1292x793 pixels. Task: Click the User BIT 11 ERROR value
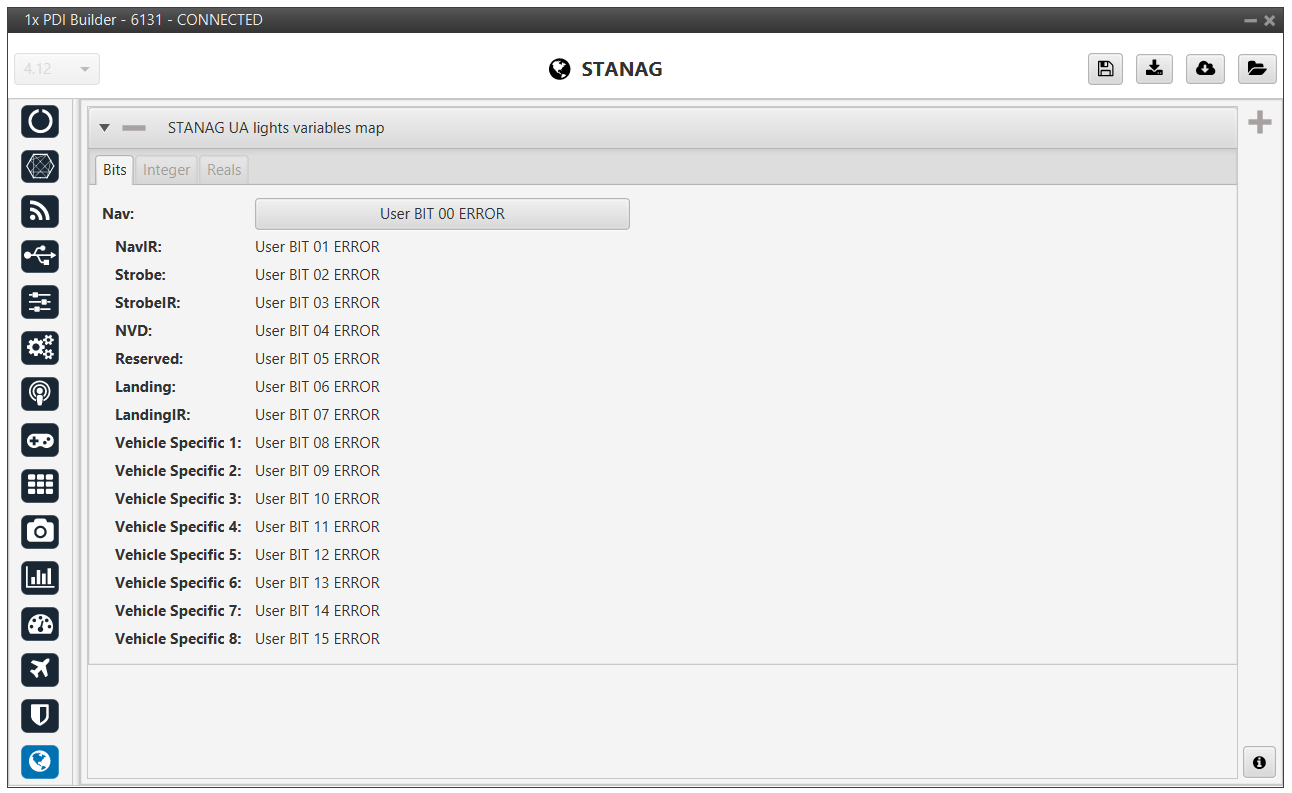317,527
